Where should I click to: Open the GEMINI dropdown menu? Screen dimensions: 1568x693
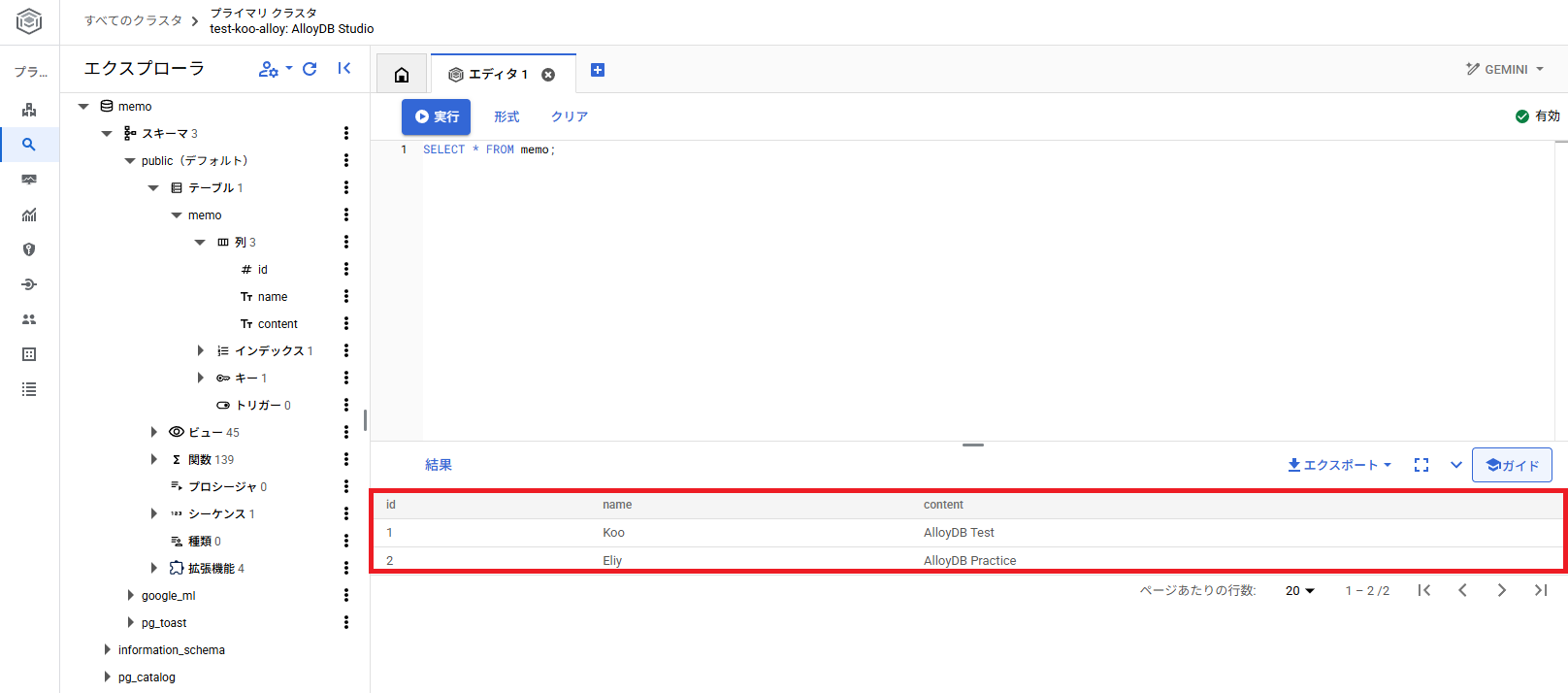[x=1505, y=69]
